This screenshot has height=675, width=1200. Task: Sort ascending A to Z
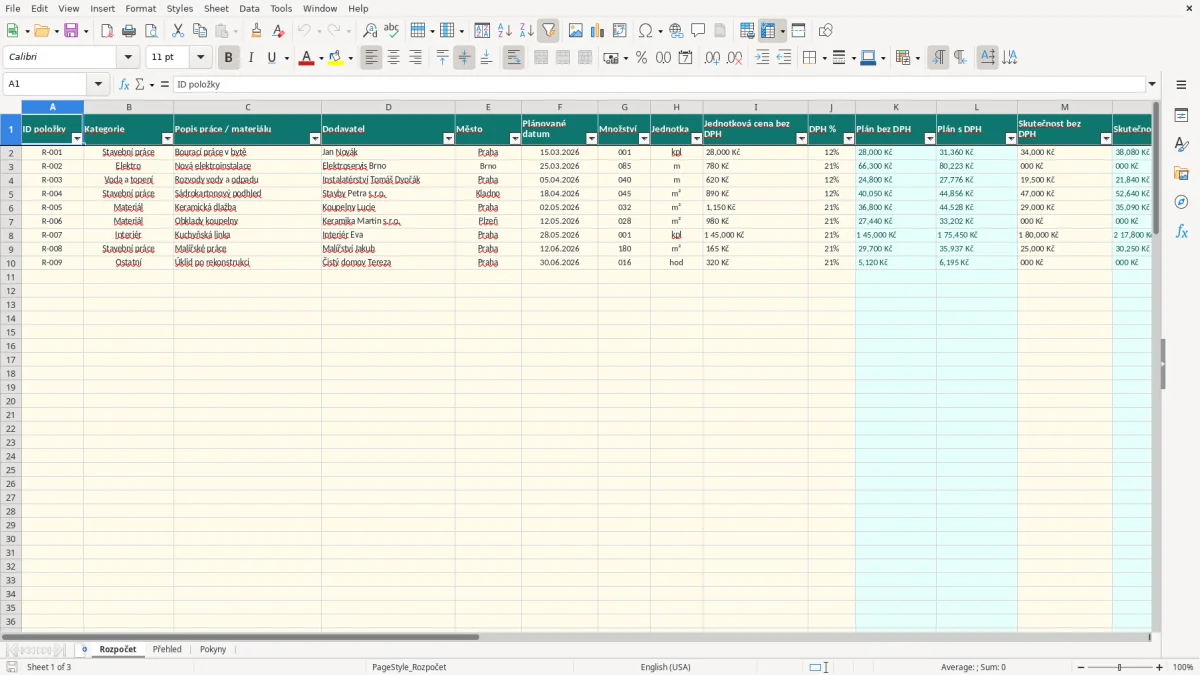505,31
